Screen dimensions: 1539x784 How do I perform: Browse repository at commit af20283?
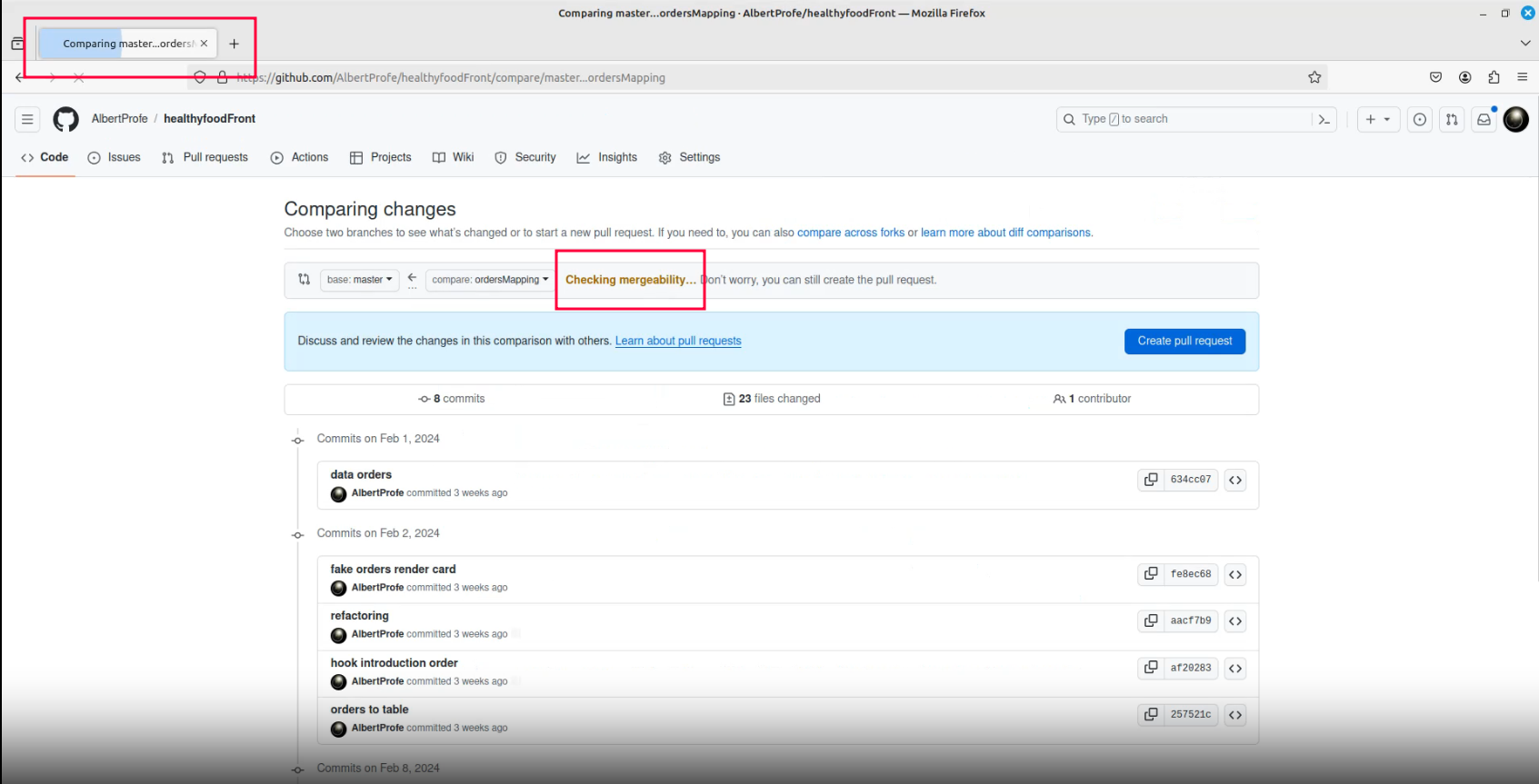coord(1235,669)
